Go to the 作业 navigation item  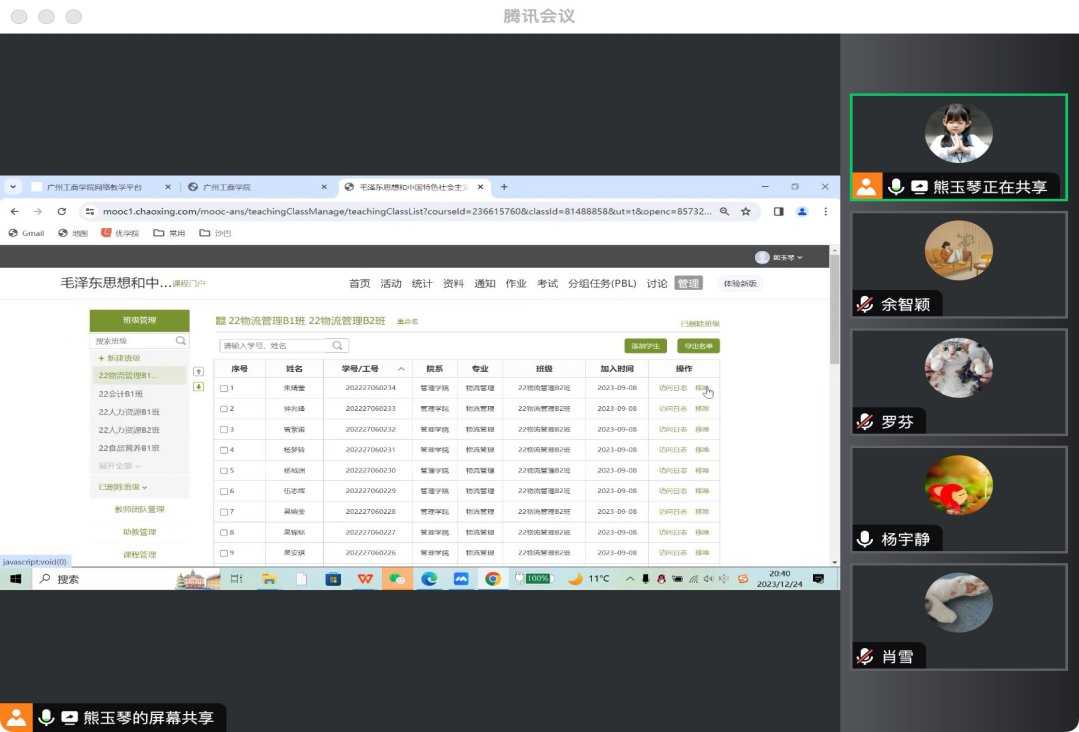pyautogui.click(x=516, y=284)
